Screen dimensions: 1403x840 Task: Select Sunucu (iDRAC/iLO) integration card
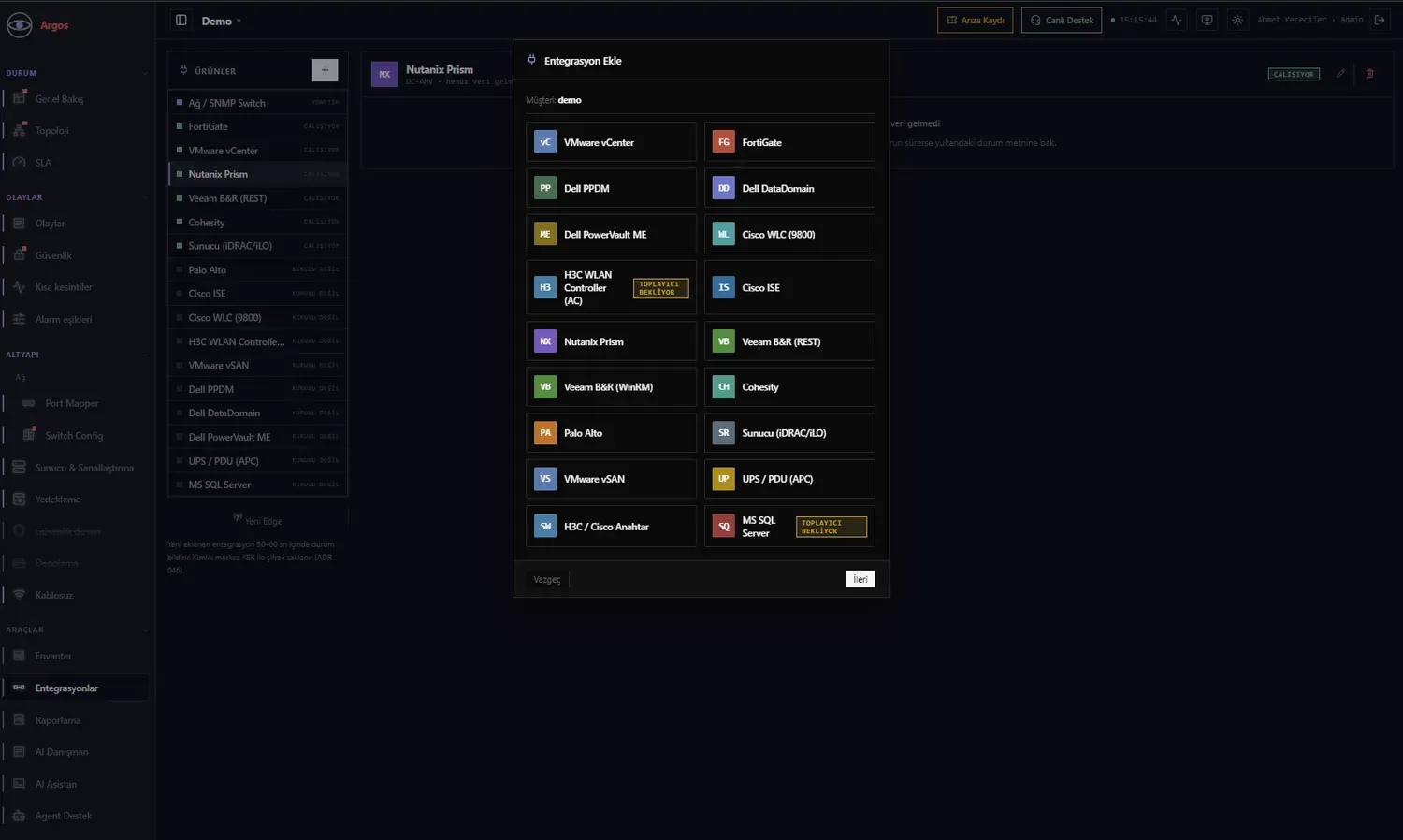click(789, 433)
